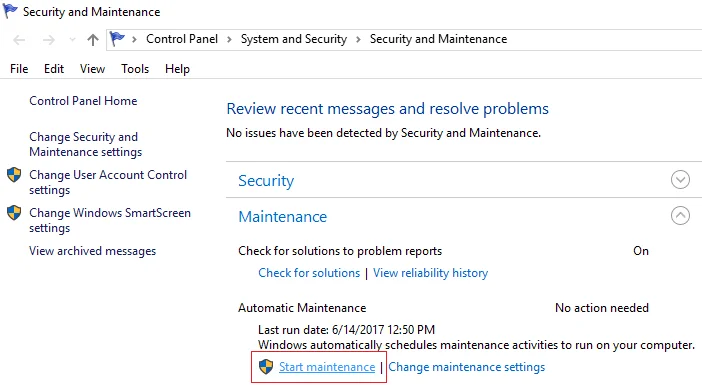Click shield icon beside Windows SmartScreen
Image resolution: width=702 pixels, height=391 pixels.
tap(14, 213)
